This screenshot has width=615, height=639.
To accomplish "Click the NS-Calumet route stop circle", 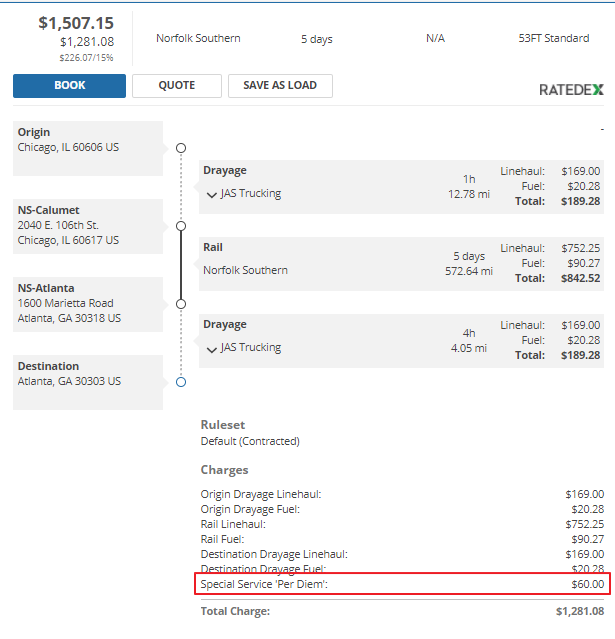I will point(181,226).
